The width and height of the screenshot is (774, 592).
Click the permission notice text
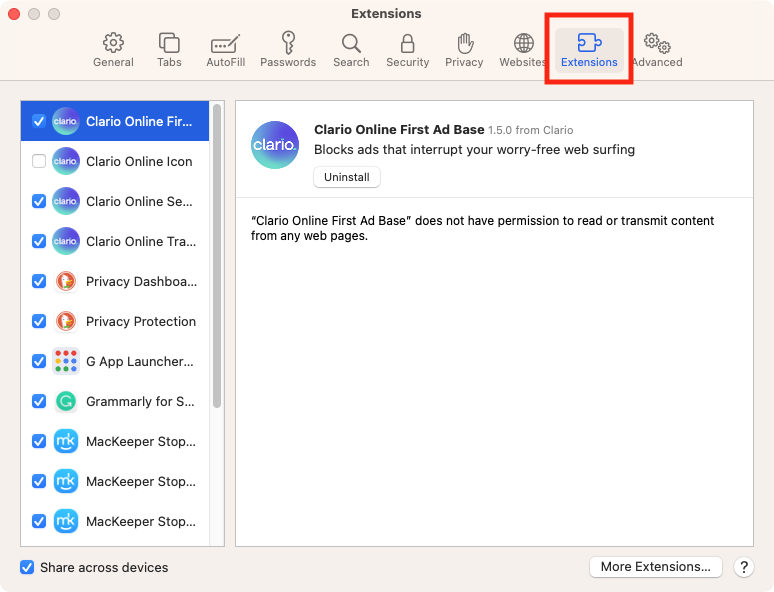(x=482, y=228)
